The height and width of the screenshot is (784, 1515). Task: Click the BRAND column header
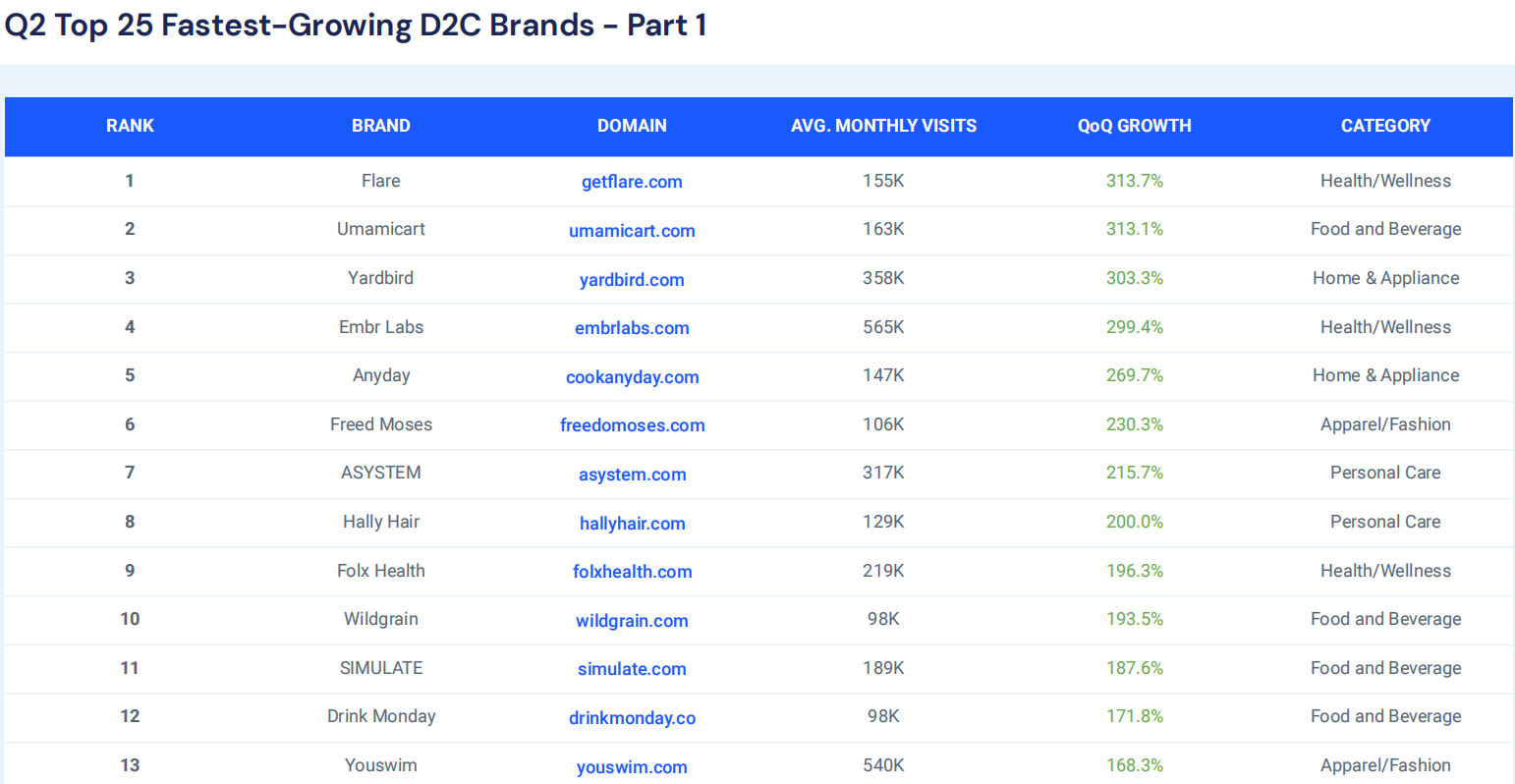[381, 126]
